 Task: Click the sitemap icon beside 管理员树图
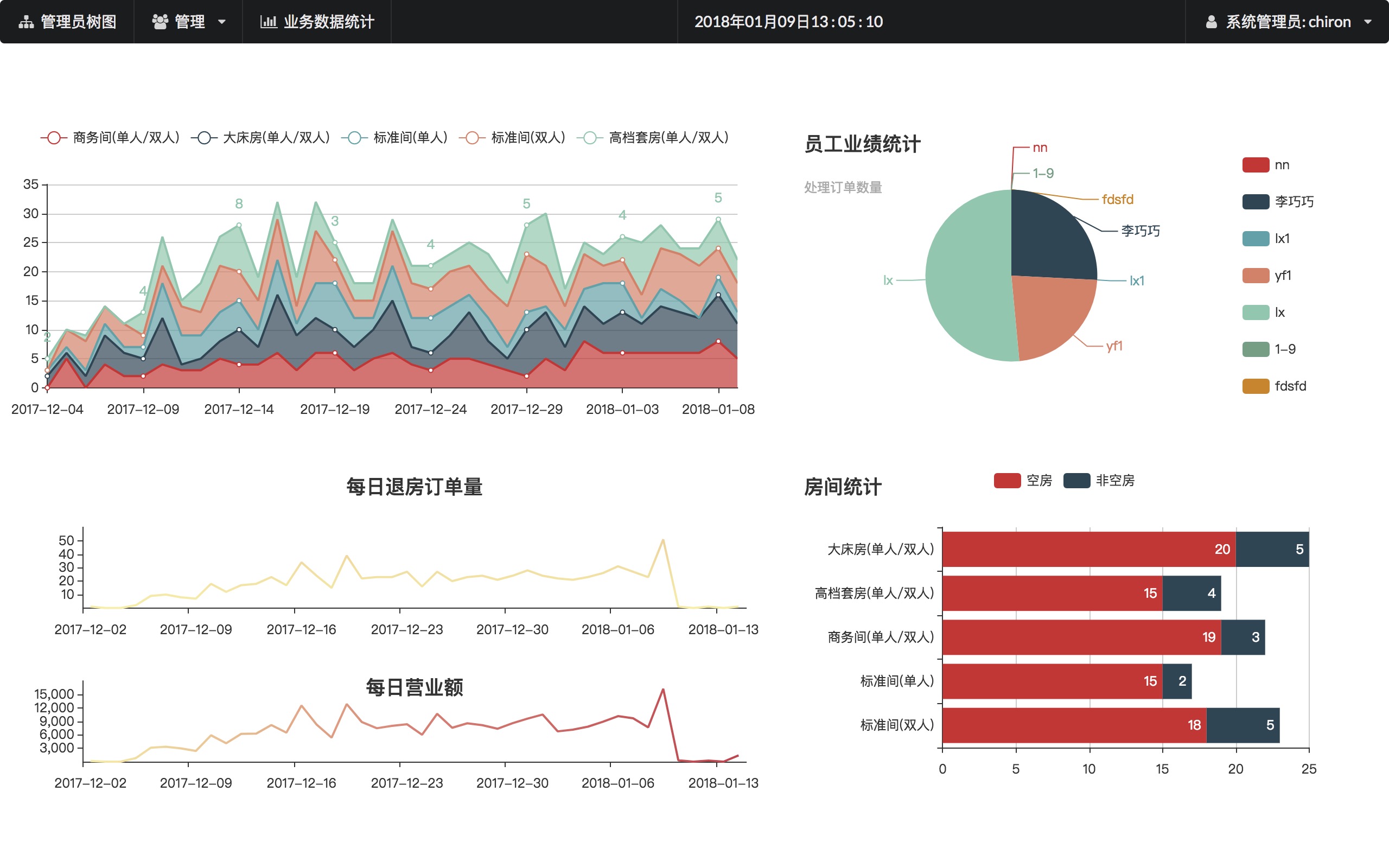[26, 22]
